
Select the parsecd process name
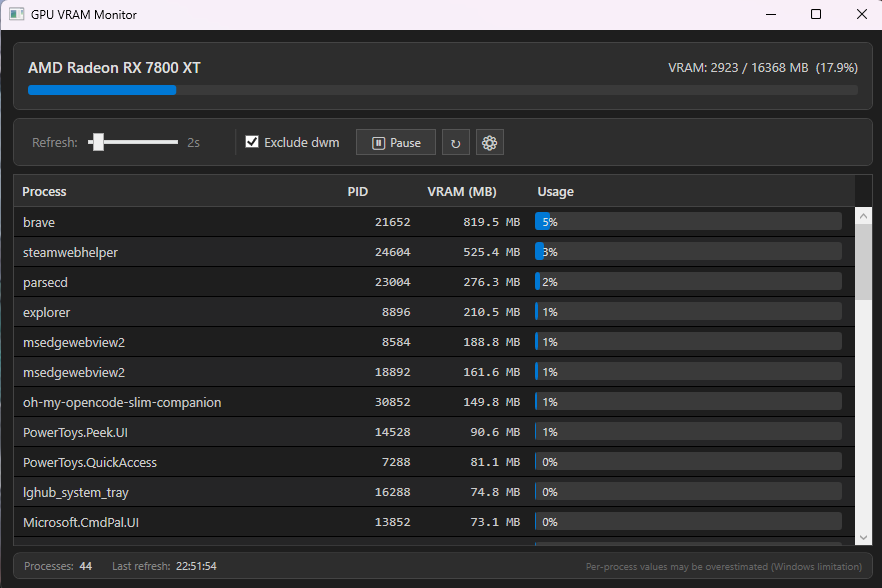coord(45,282)
